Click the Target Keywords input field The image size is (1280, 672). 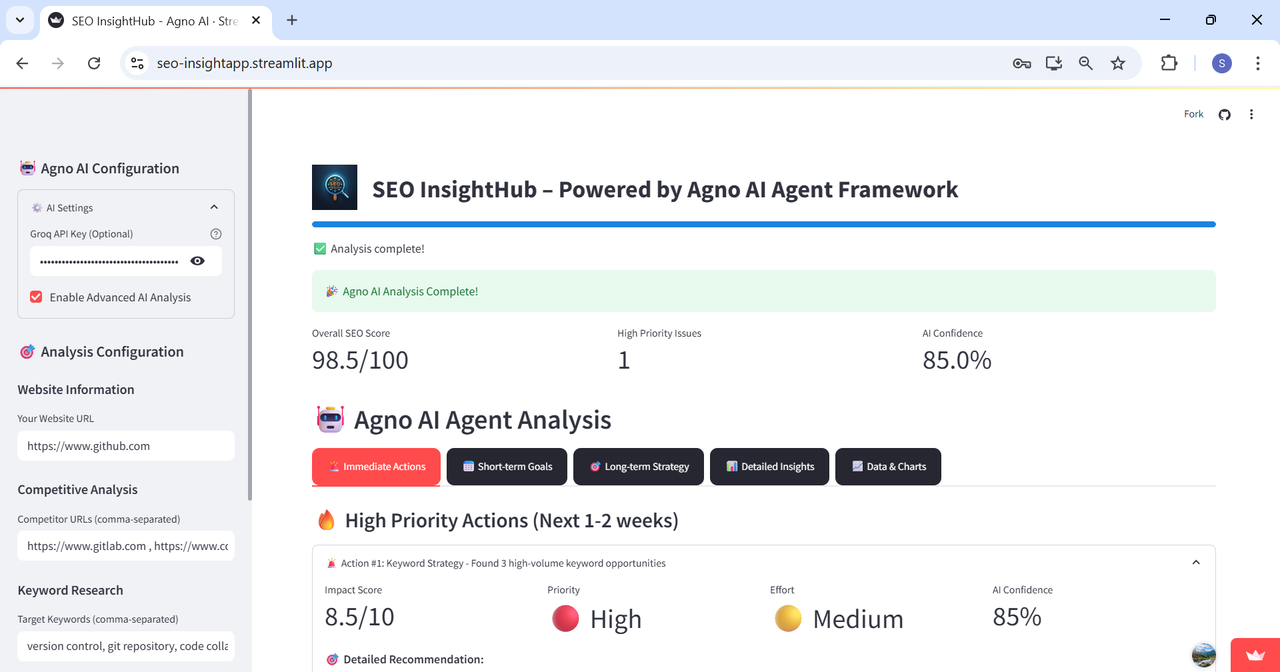pos(126,646)
